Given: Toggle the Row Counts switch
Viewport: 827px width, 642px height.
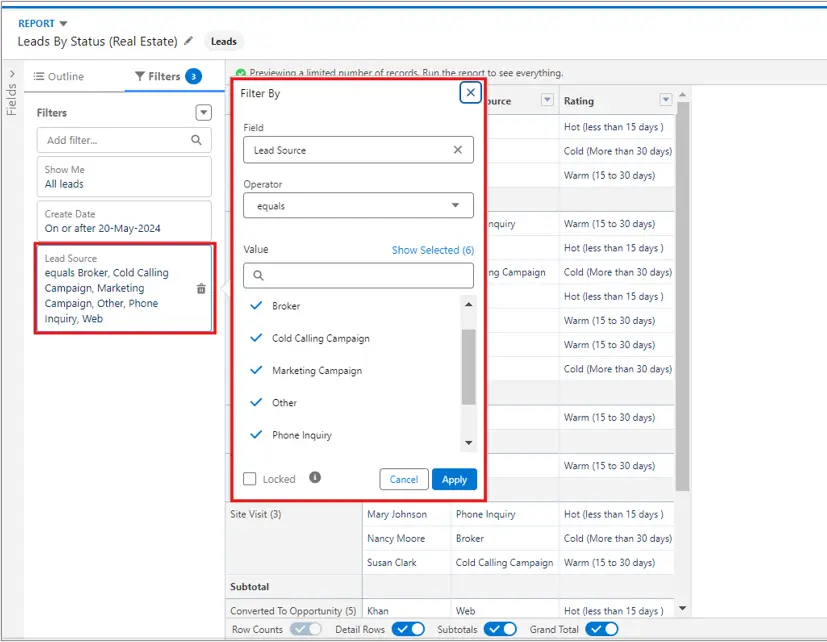Looking at the screenshot, I should pyautogui.click(x=305, y=629).
